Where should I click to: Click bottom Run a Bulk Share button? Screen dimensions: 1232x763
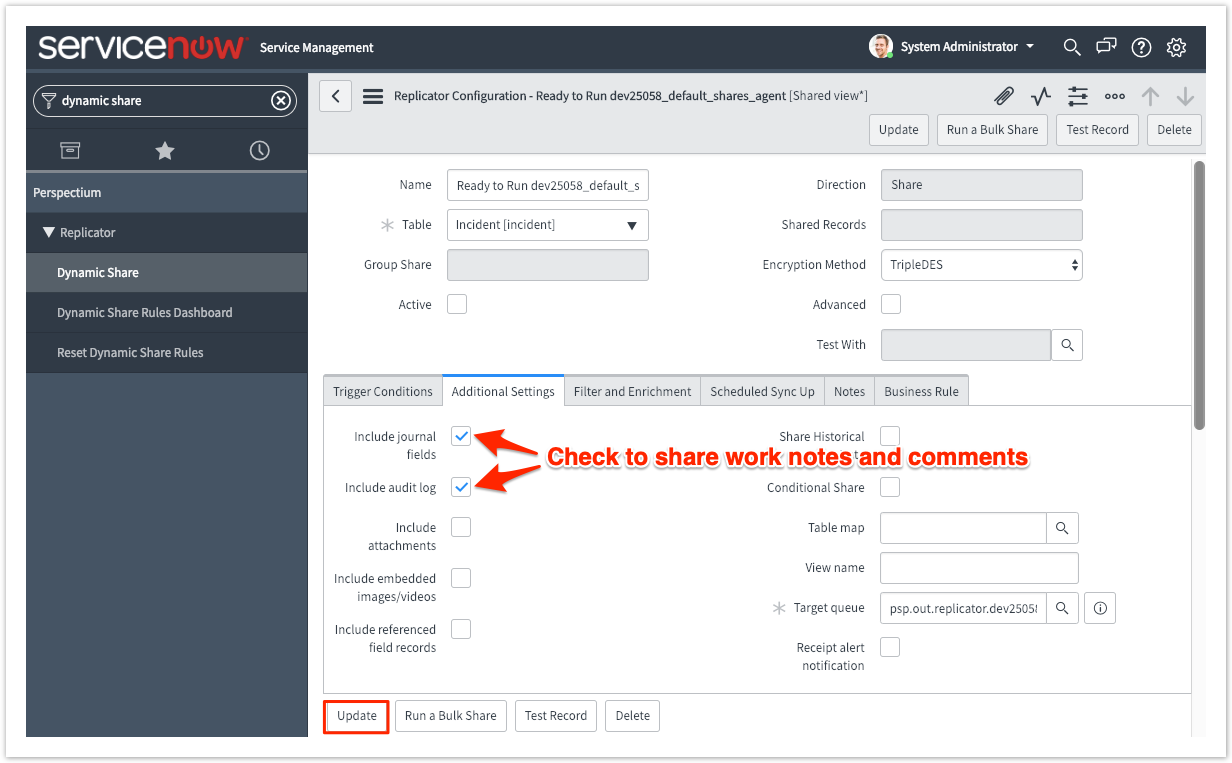click(451, 716)
